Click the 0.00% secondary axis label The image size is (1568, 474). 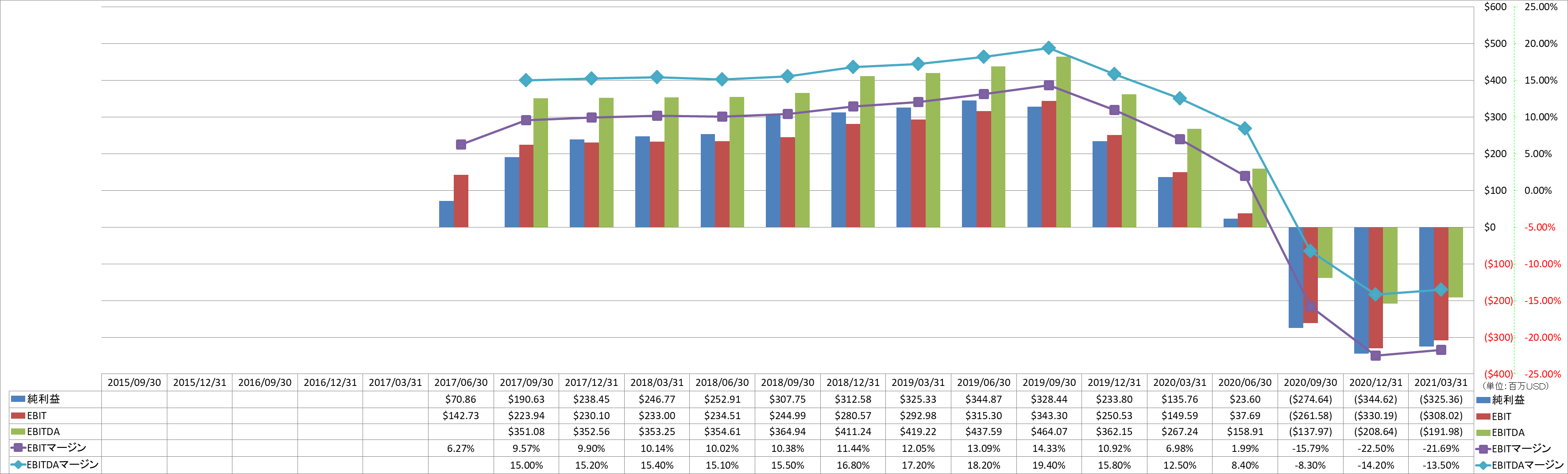coord(1538,190)
